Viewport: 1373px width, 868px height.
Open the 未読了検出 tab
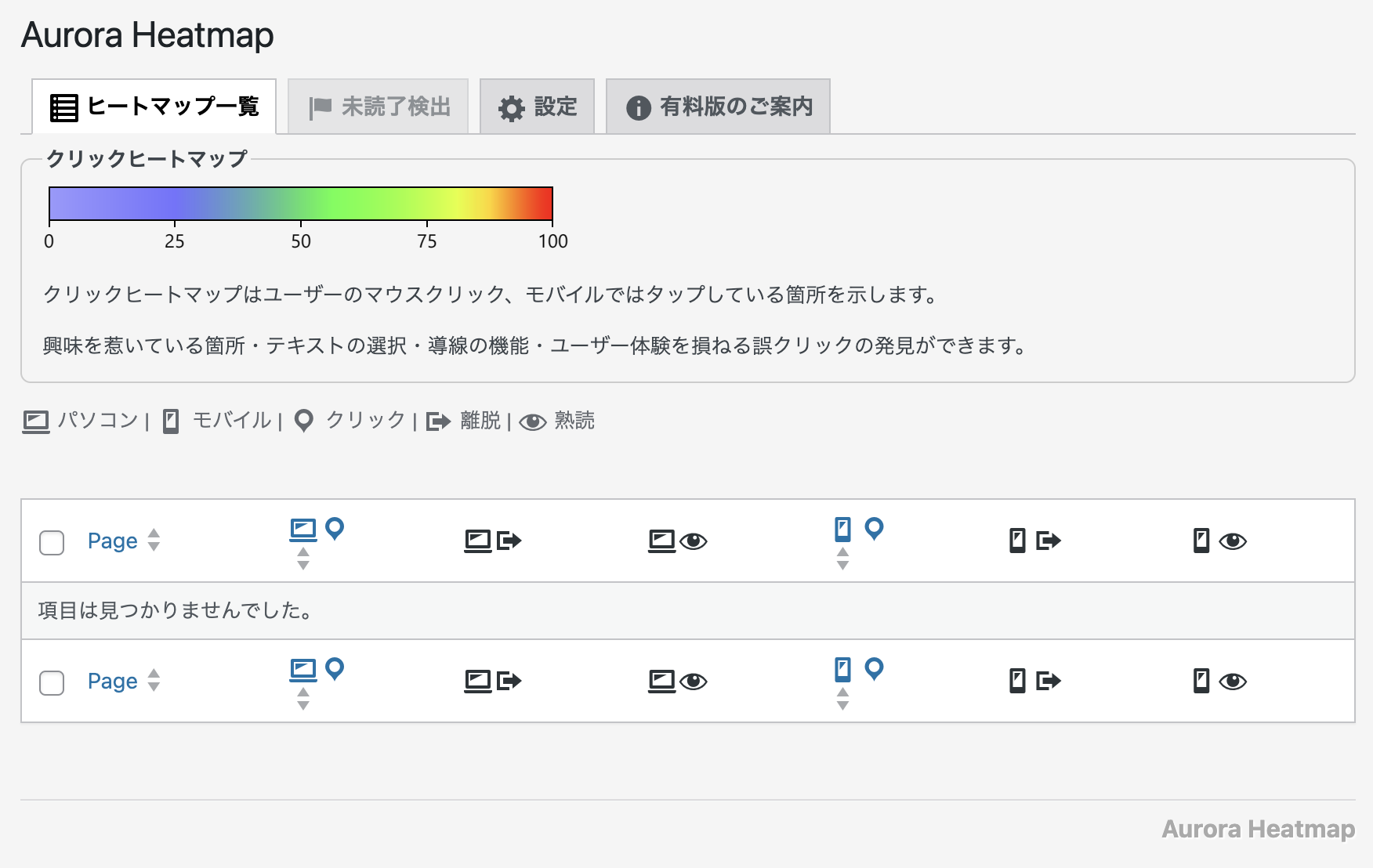click(x=379, y=107)
